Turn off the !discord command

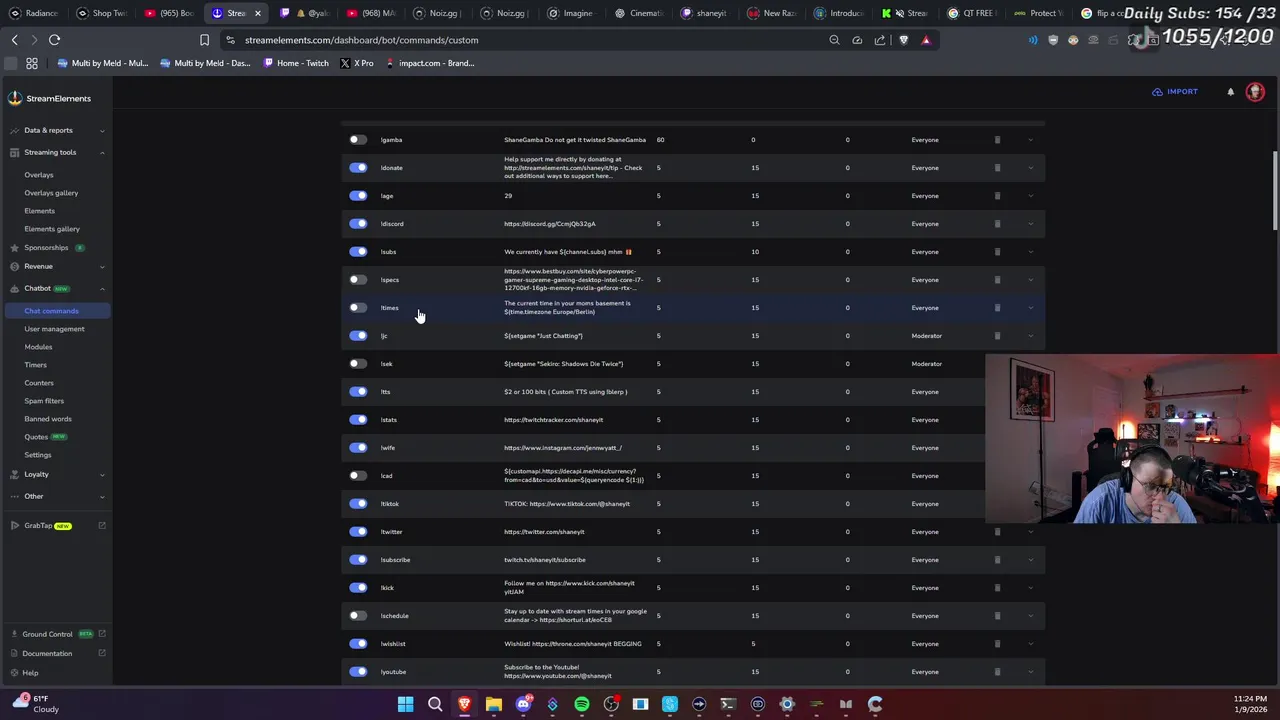(358, 224)
